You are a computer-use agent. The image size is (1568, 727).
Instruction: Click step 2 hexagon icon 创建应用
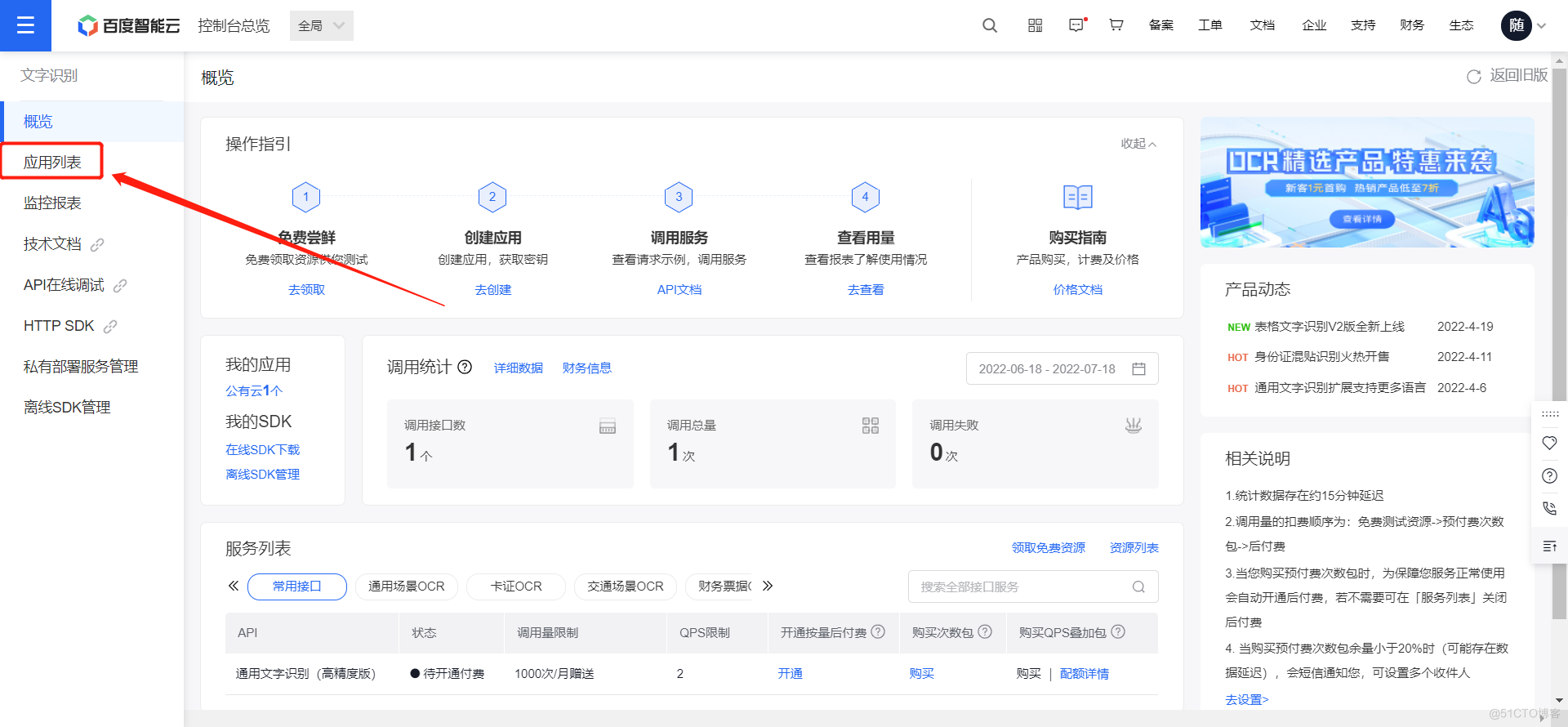click(492, 197)
